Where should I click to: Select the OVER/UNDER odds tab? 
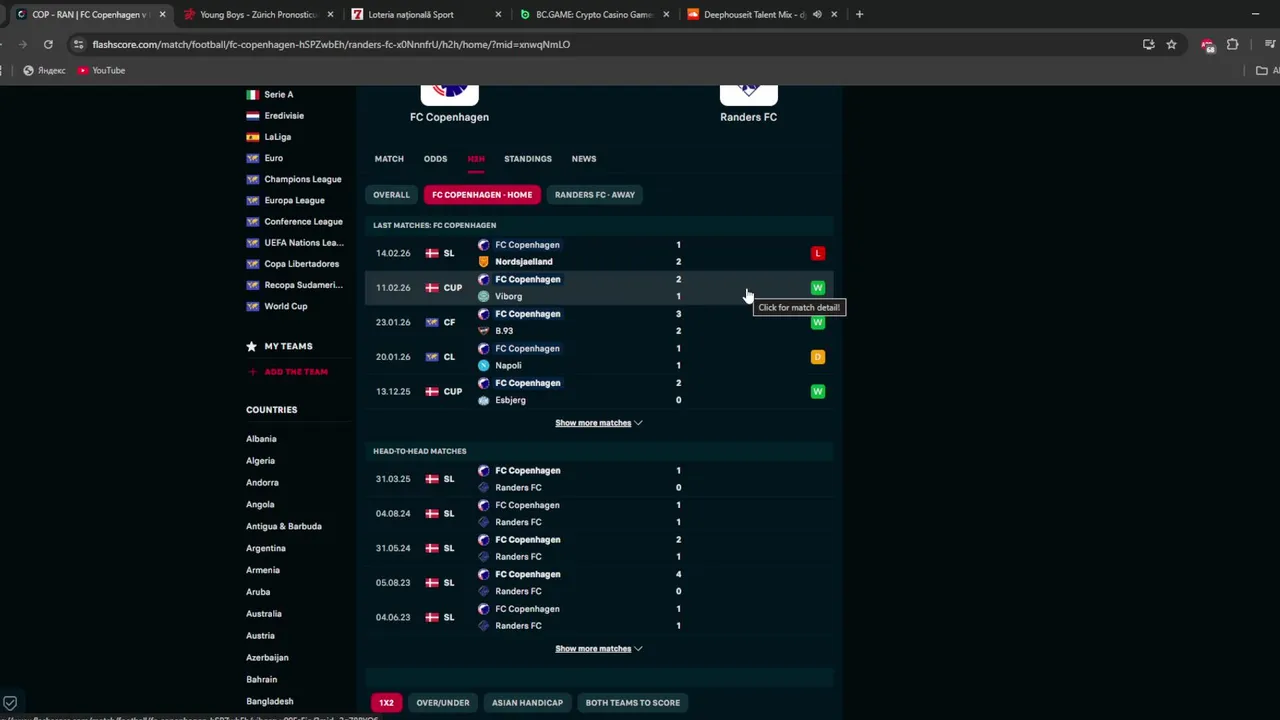pos(443,703)
